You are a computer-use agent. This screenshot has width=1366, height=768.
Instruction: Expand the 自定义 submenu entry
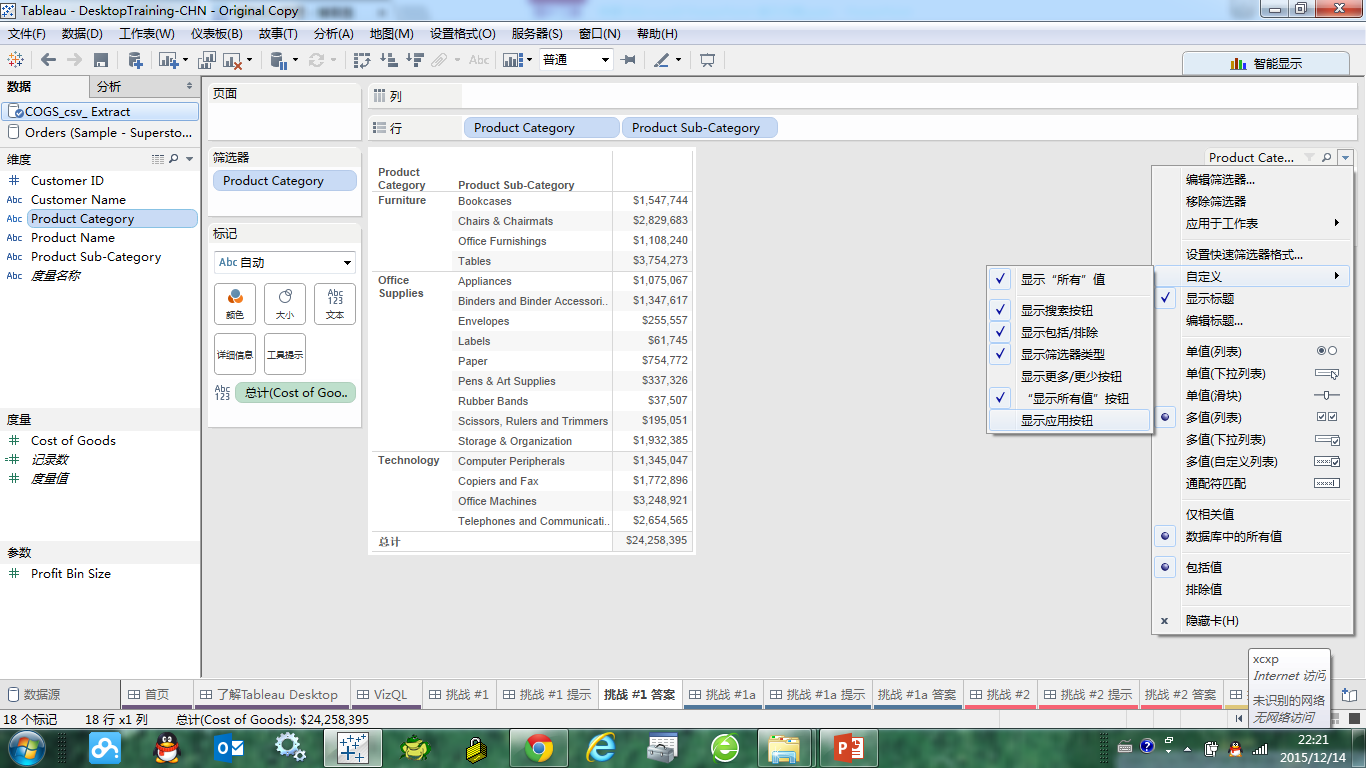tap(1252, 277)
